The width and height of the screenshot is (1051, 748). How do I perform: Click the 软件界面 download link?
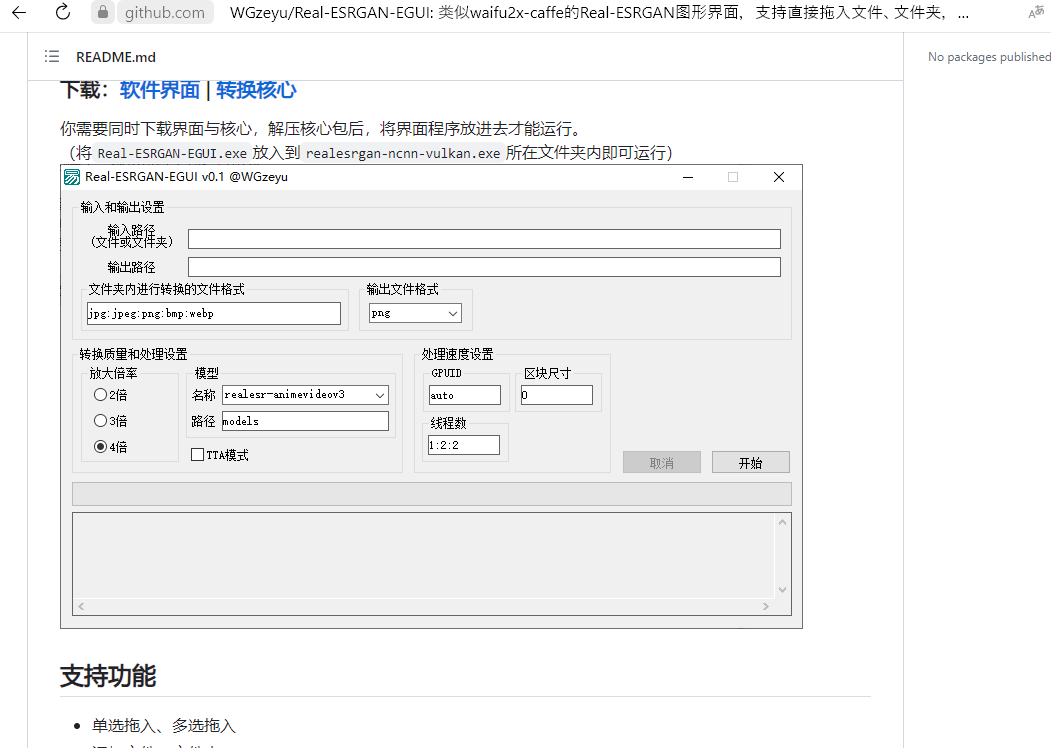(x=160, y=90)
